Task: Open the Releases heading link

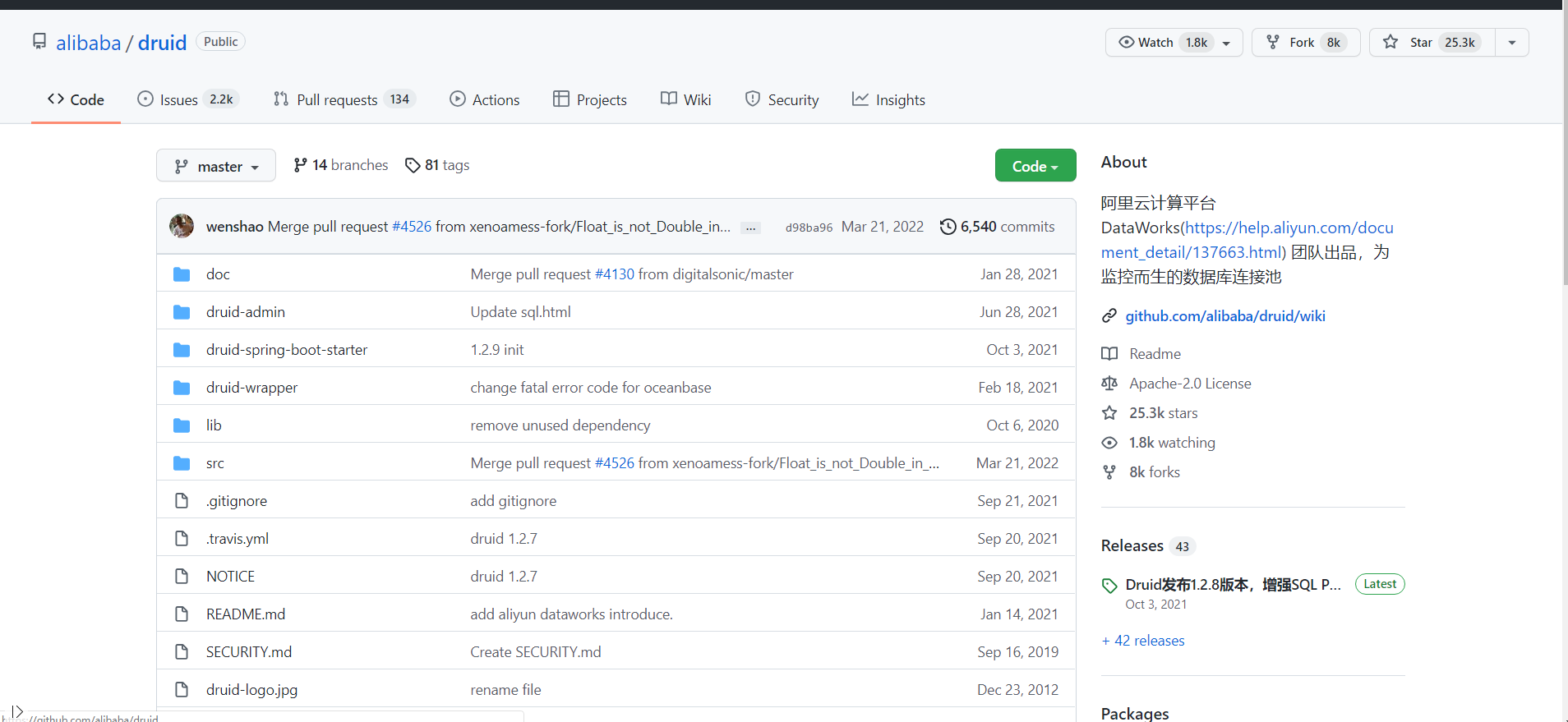Action: point(1132,546)
